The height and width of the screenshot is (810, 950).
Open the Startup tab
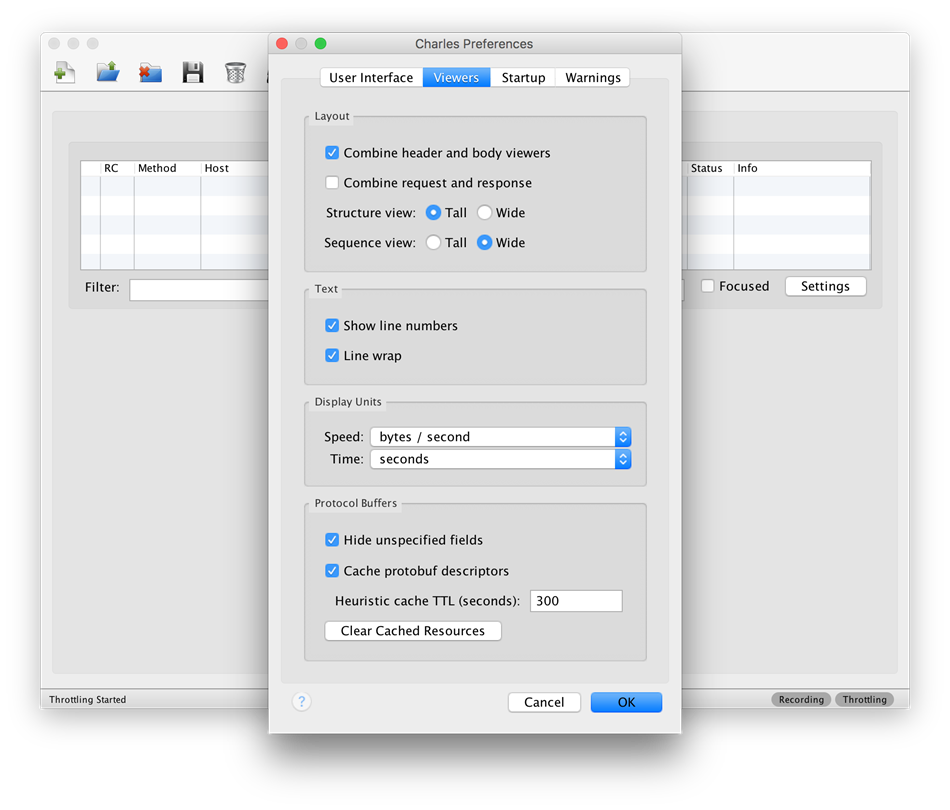coord(523,78)
